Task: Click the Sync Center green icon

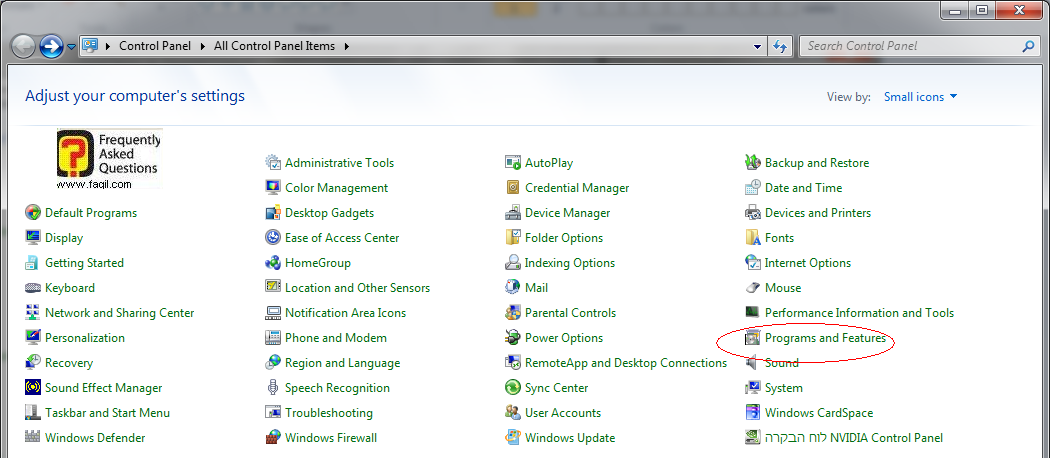Action: (513, 388)
